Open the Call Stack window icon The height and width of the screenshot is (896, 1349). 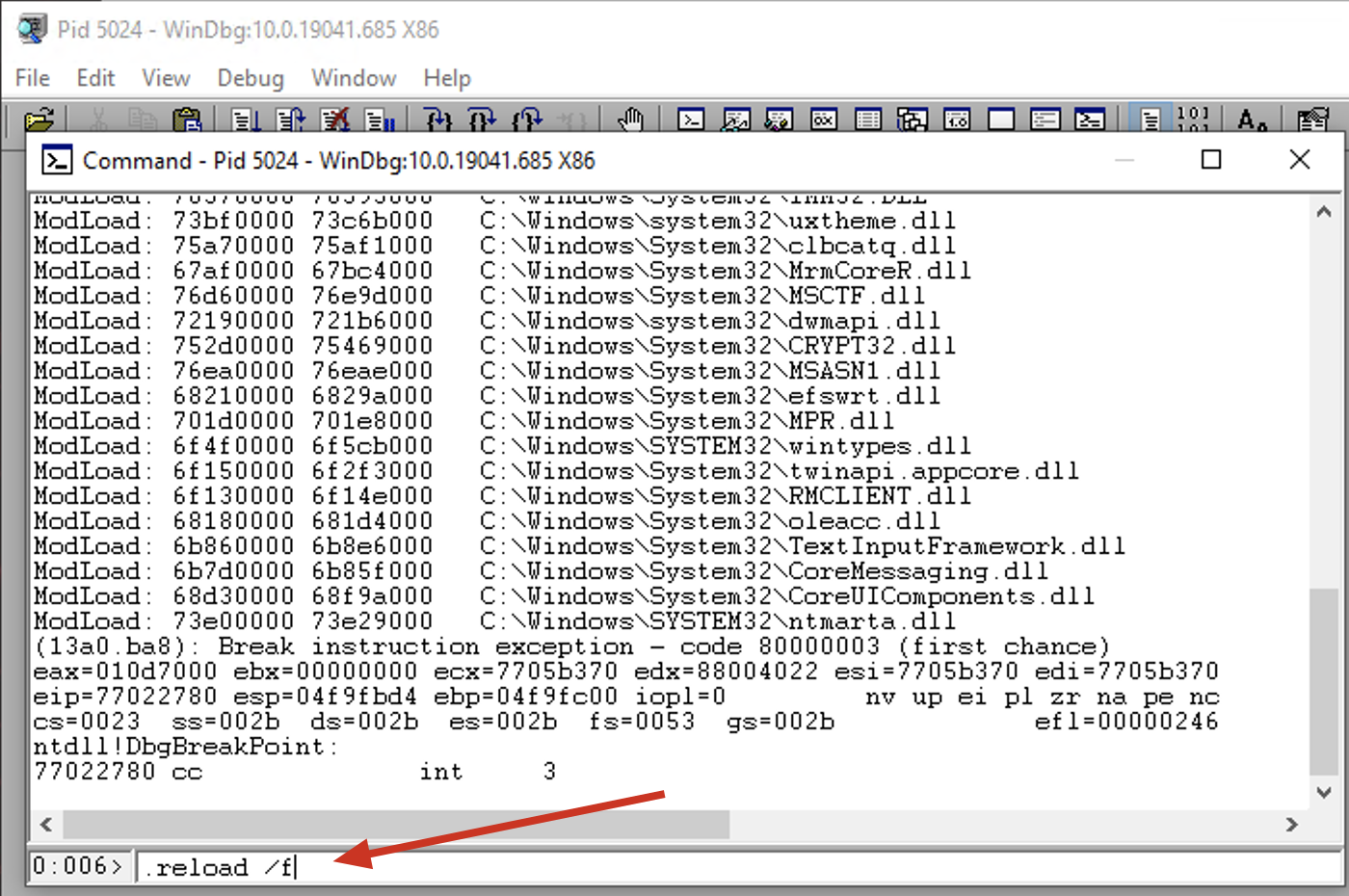(913, 120)
